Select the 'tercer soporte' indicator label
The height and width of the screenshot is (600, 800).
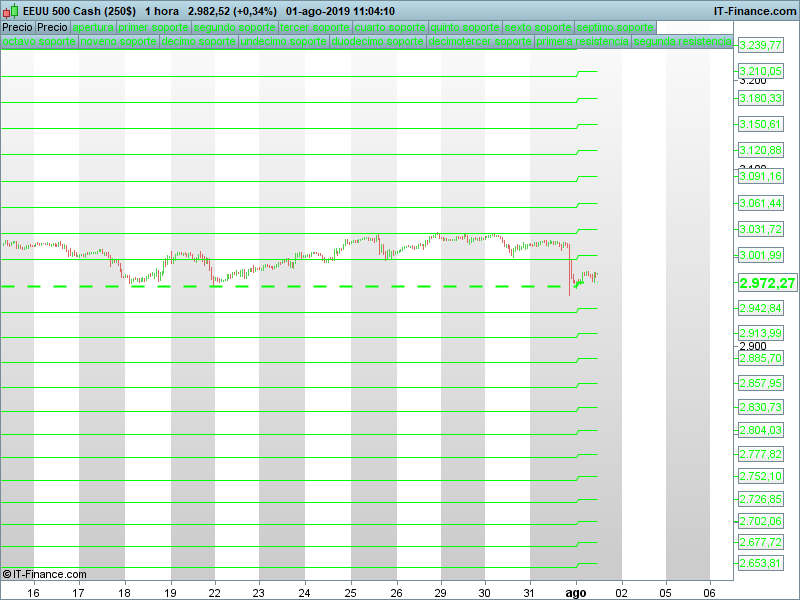tap(315, 28)
